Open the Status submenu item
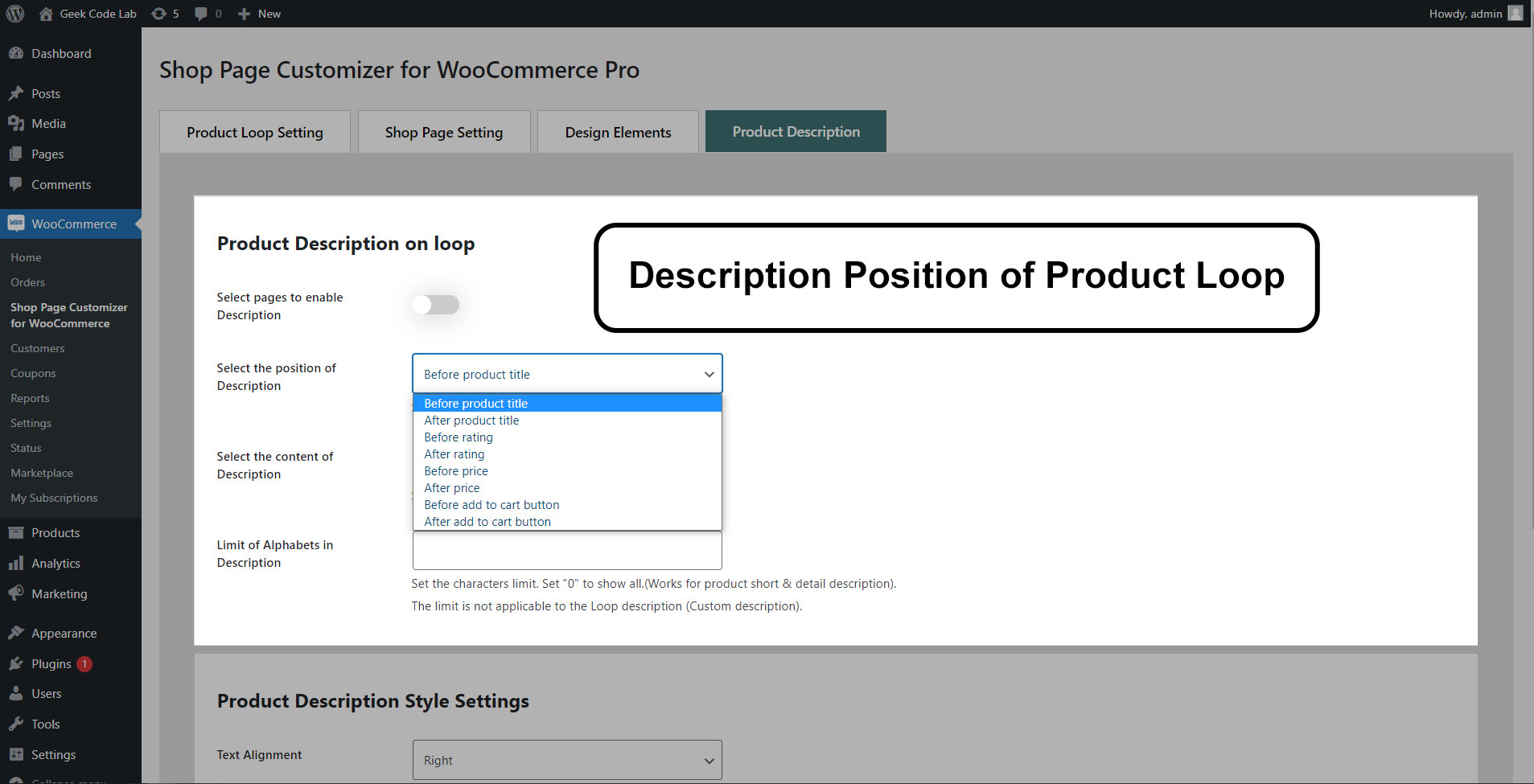Image resolution: width=1534 pixels, height=784 pixels. tap(26, 448)
